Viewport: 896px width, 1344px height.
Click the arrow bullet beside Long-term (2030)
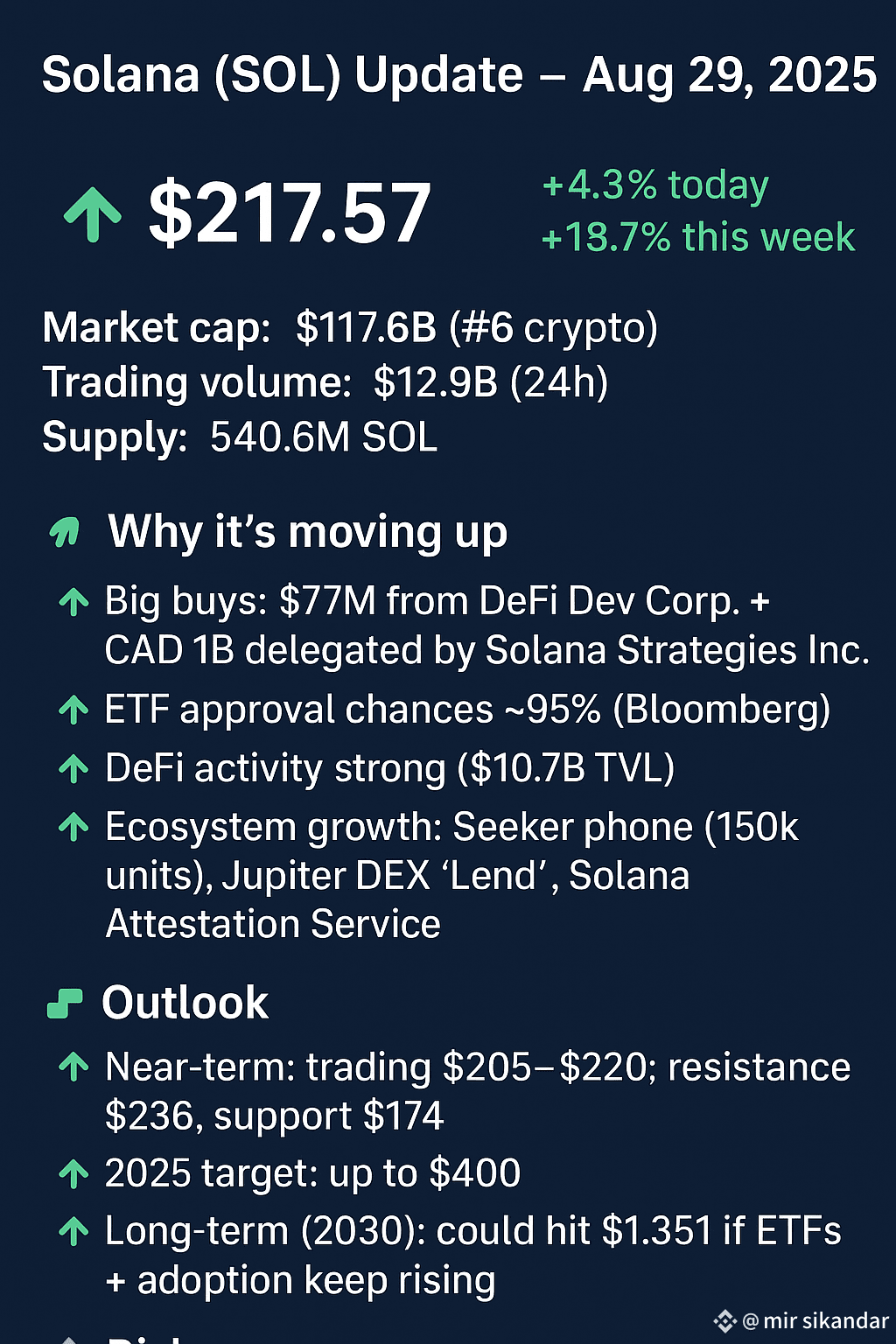(73, 1231)
